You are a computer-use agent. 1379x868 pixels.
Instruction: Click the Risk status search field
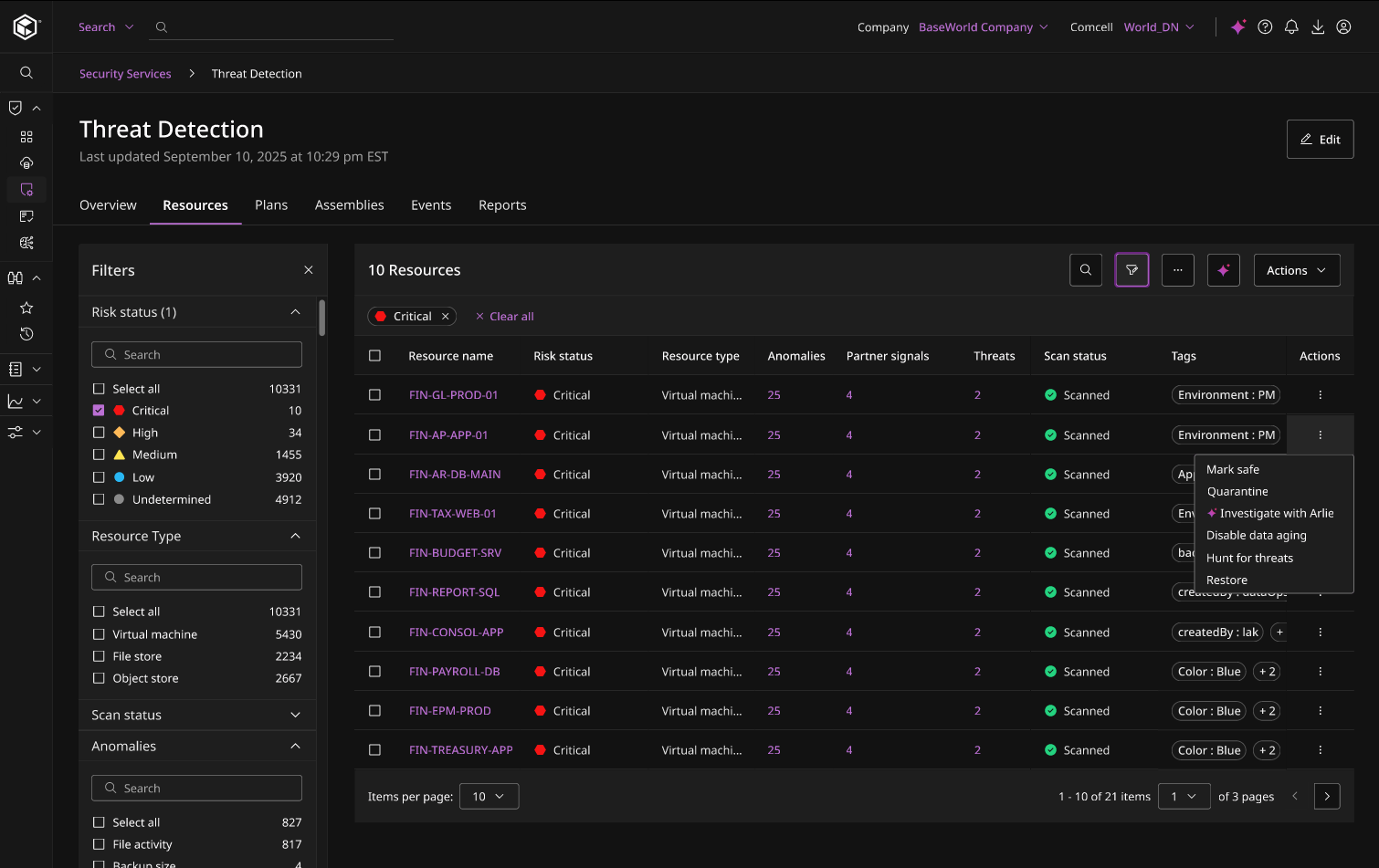[196, 354]
